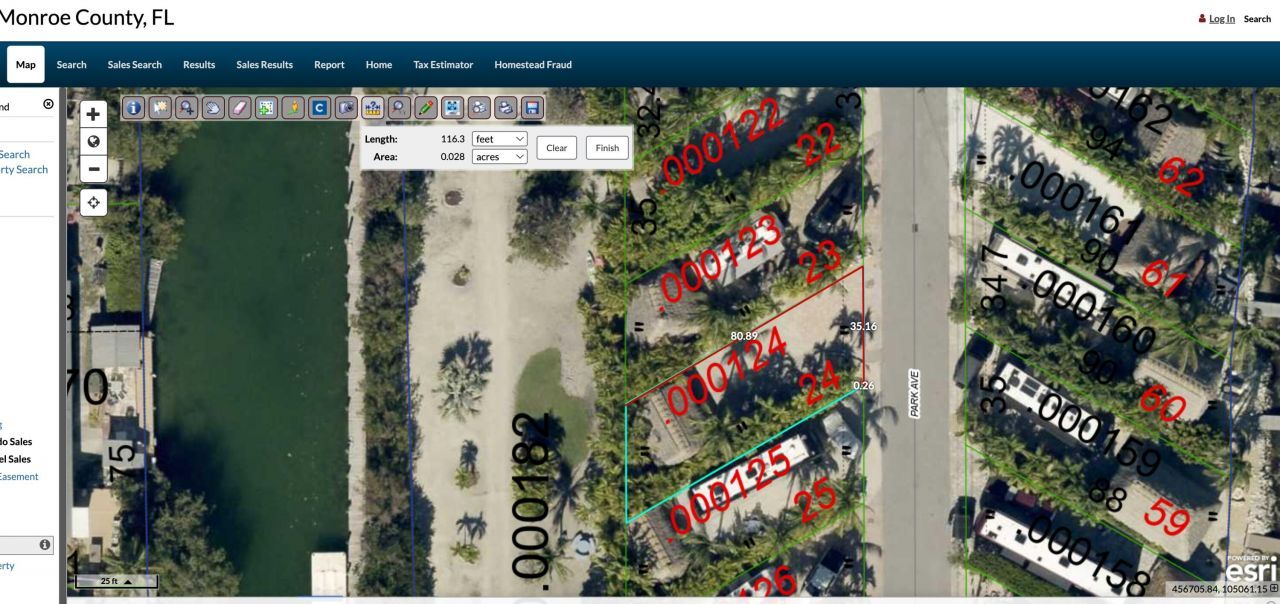Click the globe full-extent control
This screenshot has width=1280, height=604.
pyautogui.click(x=93, y=141)
